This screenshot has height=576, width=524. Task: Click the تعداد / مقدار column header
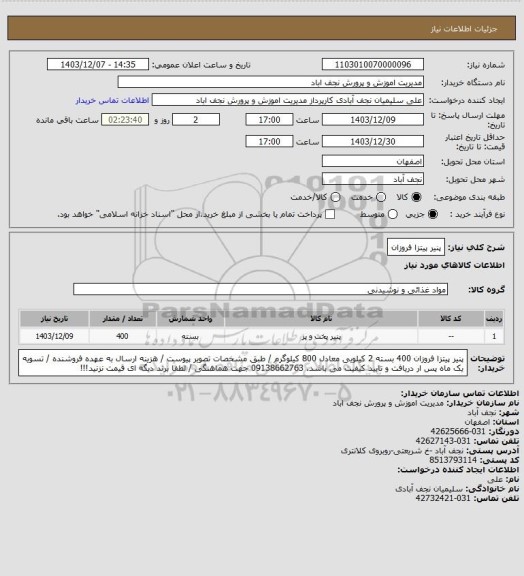click(122, 318)
